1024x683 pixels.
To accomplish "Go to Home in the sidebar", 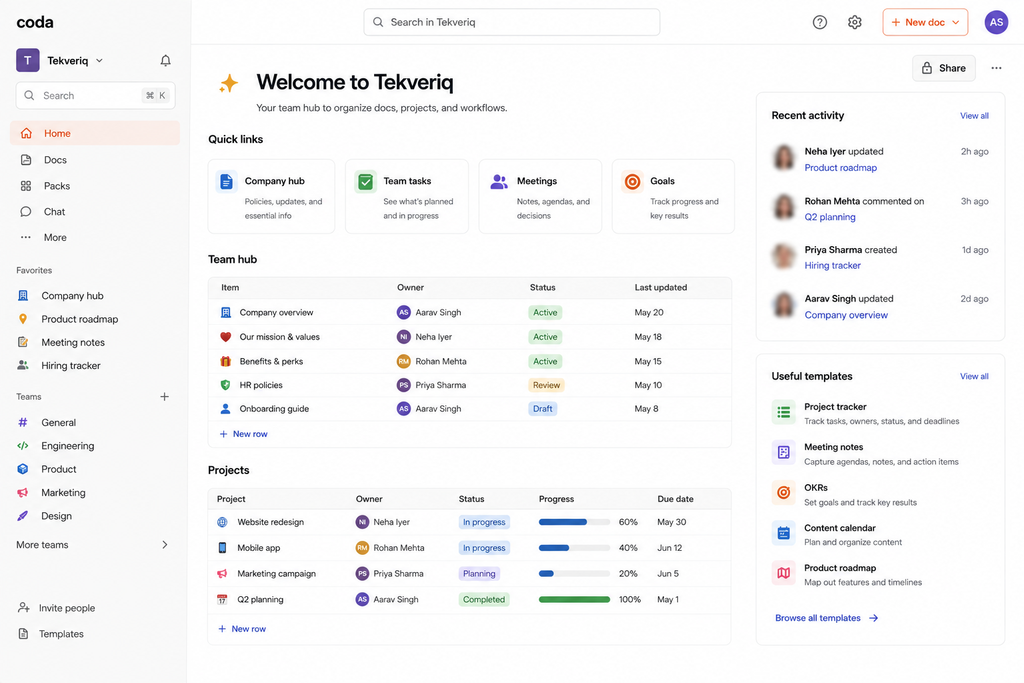I will coord(95,133).
